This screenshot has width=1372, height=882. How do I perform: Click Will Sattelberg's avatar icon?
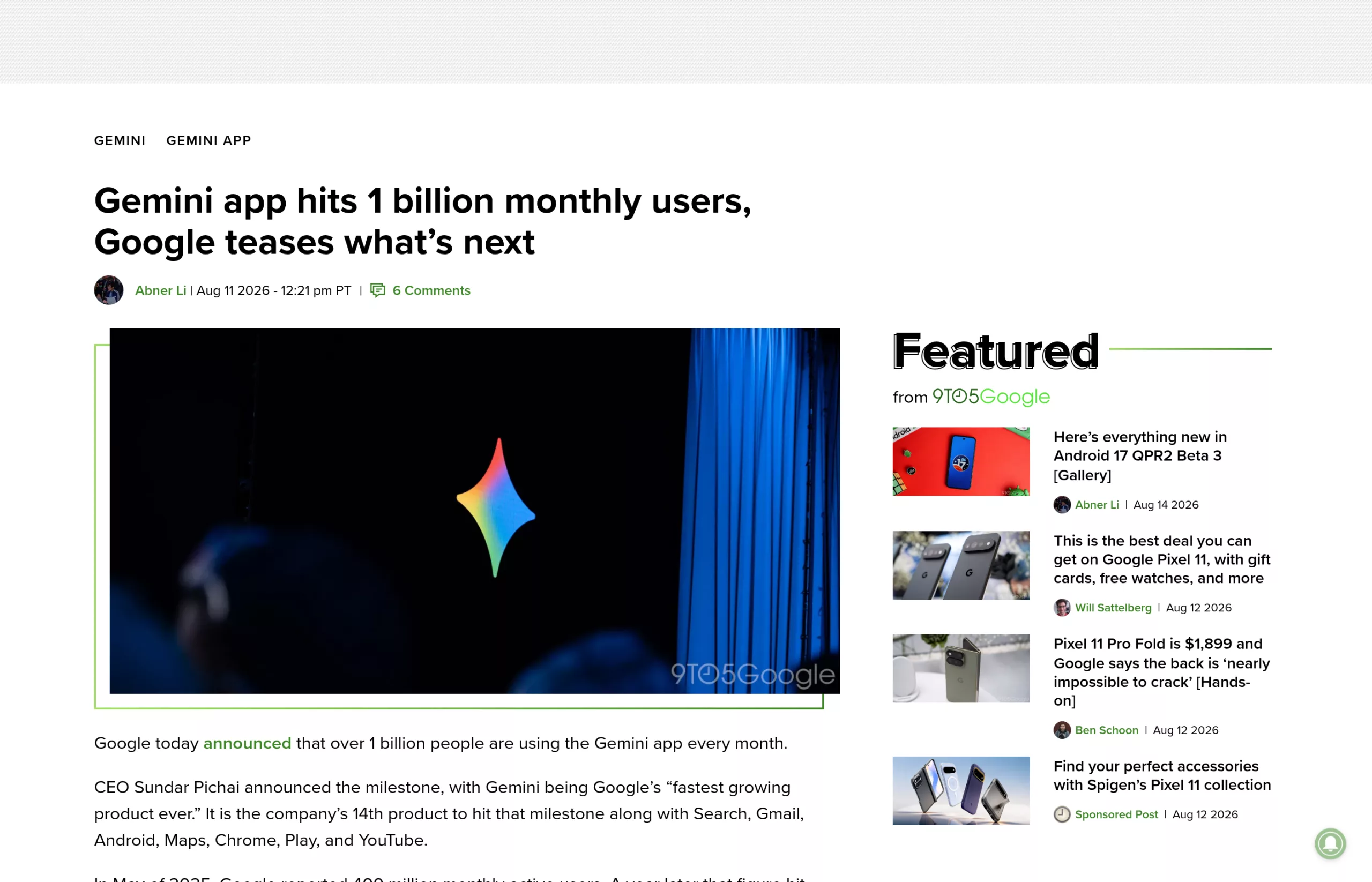click(1062, 608)
